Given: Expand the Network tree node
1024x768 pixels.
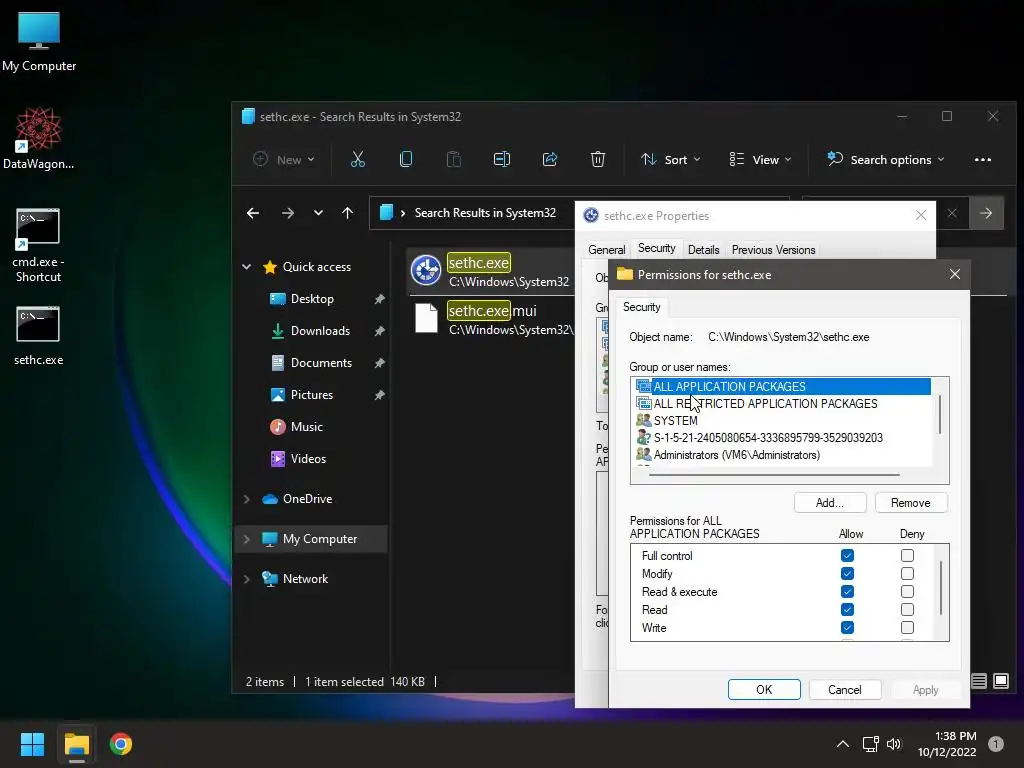Looking at the screenshot, I should (247, 579).
